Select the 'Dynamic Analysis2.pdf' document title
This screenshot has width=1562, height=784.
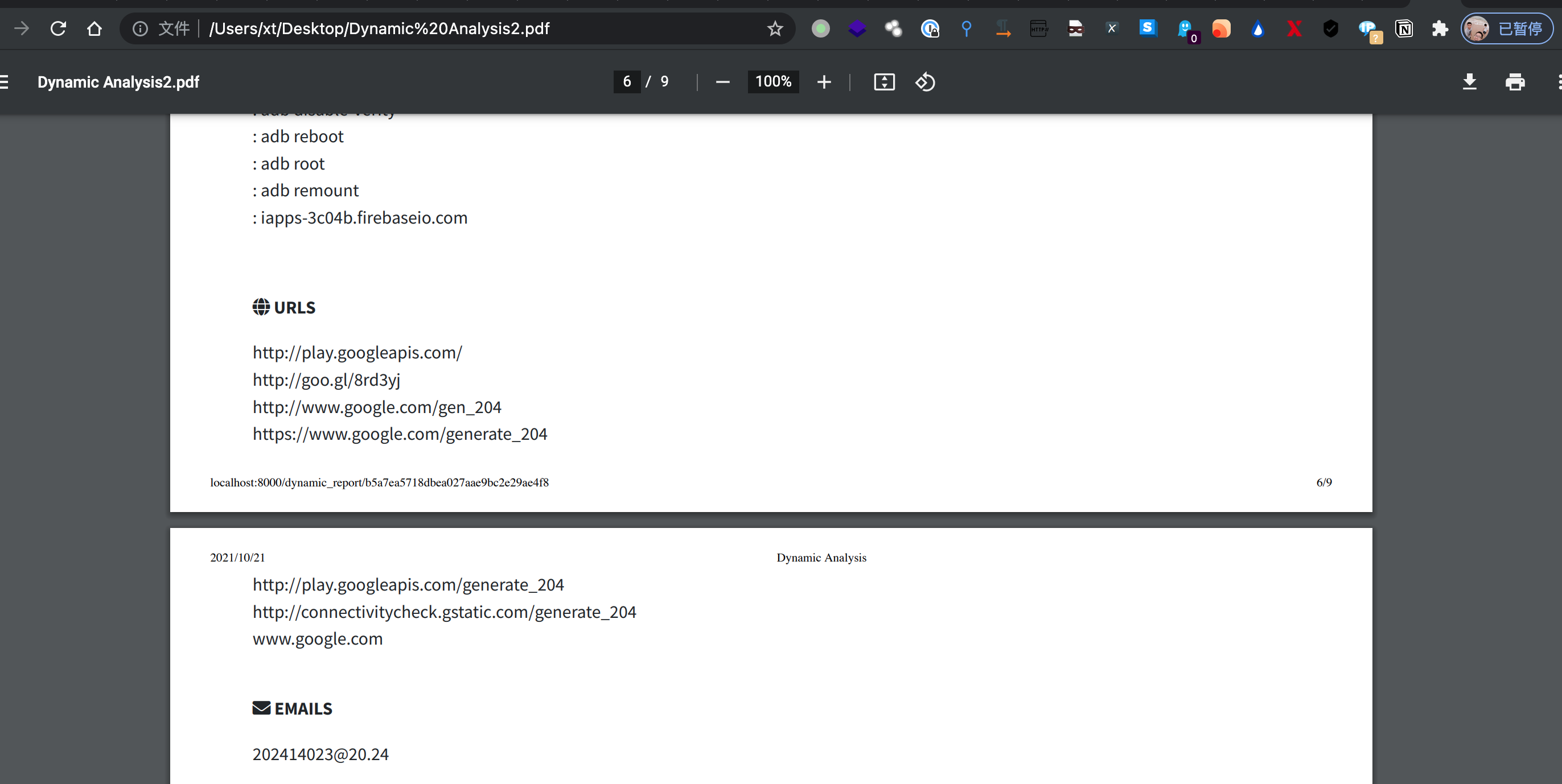coord(118,82)
